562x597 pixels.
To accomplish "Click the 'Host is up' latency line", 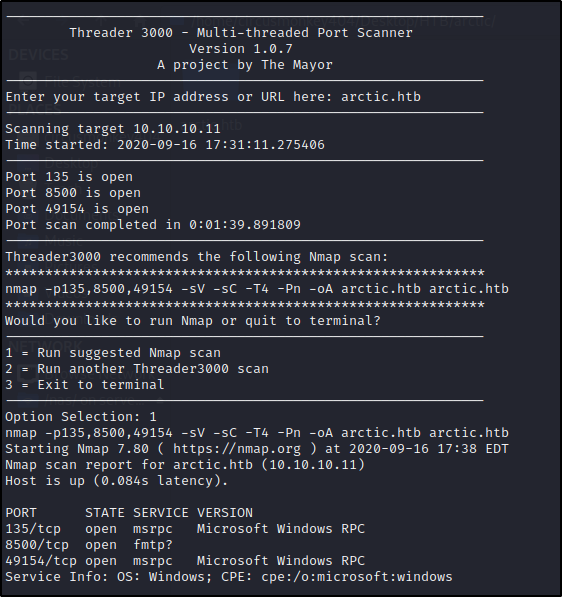I will (117, 481).
